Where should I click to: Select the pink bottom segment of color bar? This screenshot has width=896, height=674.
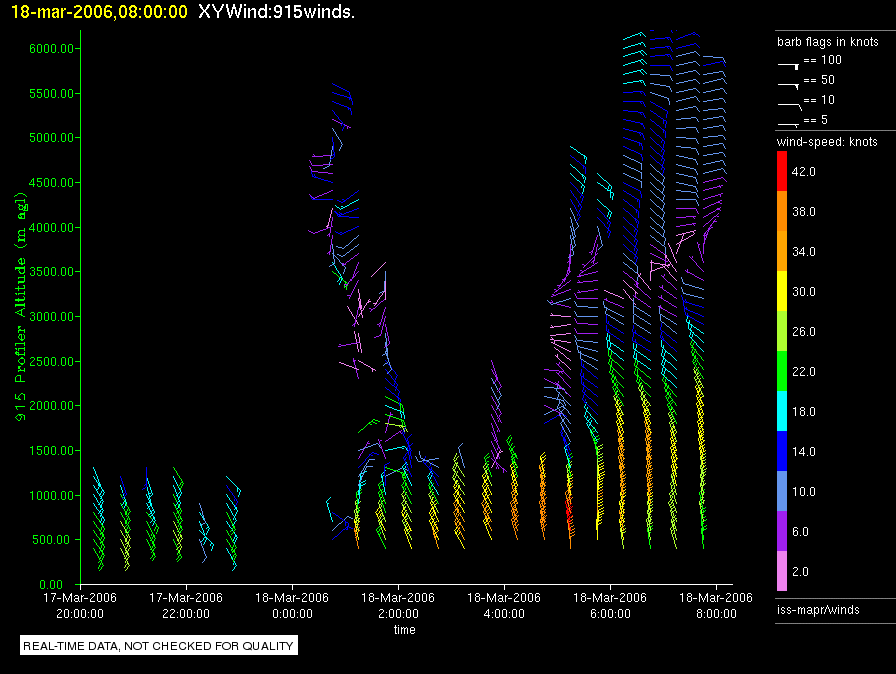pos(782,572)
